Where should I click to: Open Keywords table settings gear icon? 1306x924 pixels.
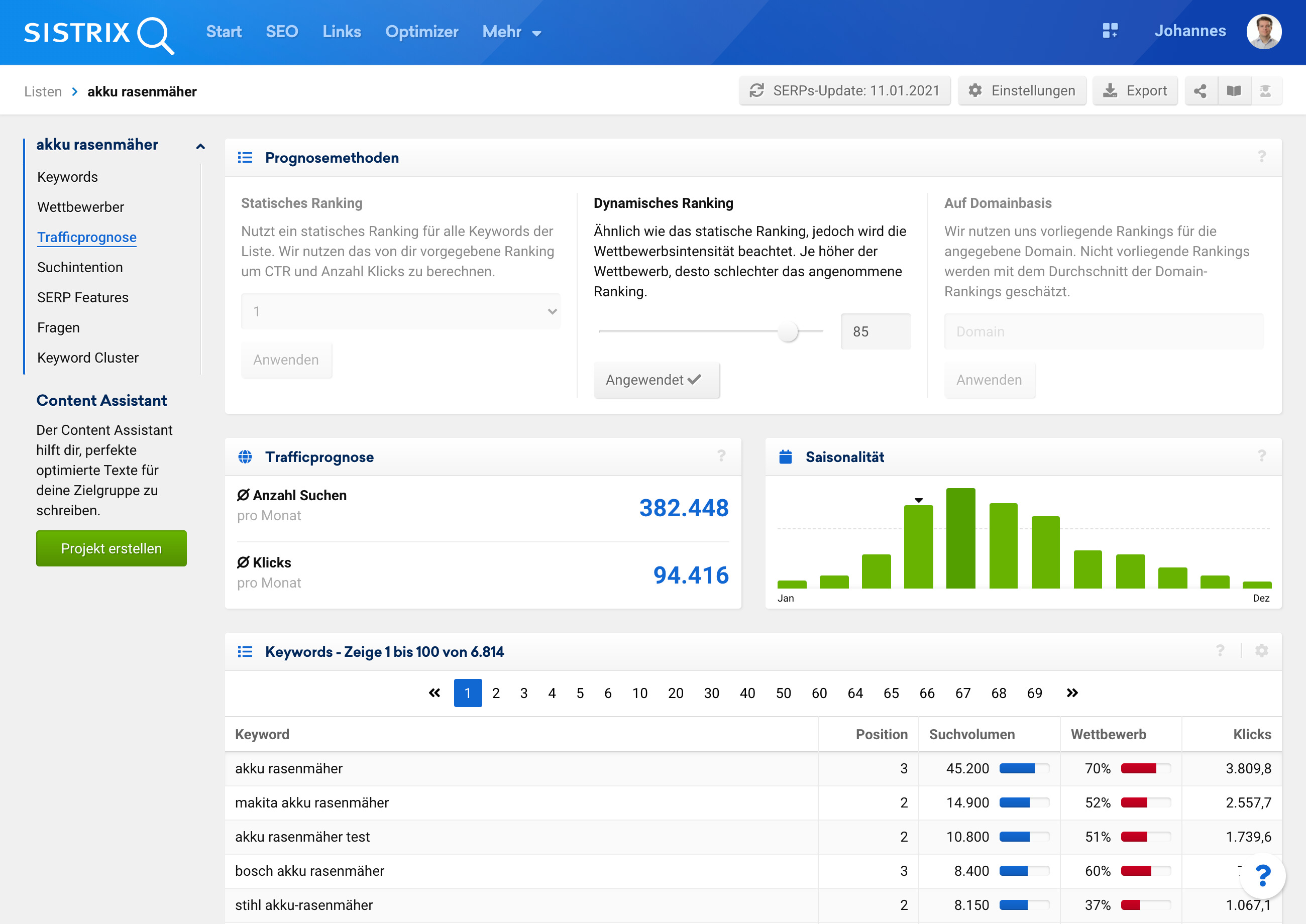point(1261,651)
